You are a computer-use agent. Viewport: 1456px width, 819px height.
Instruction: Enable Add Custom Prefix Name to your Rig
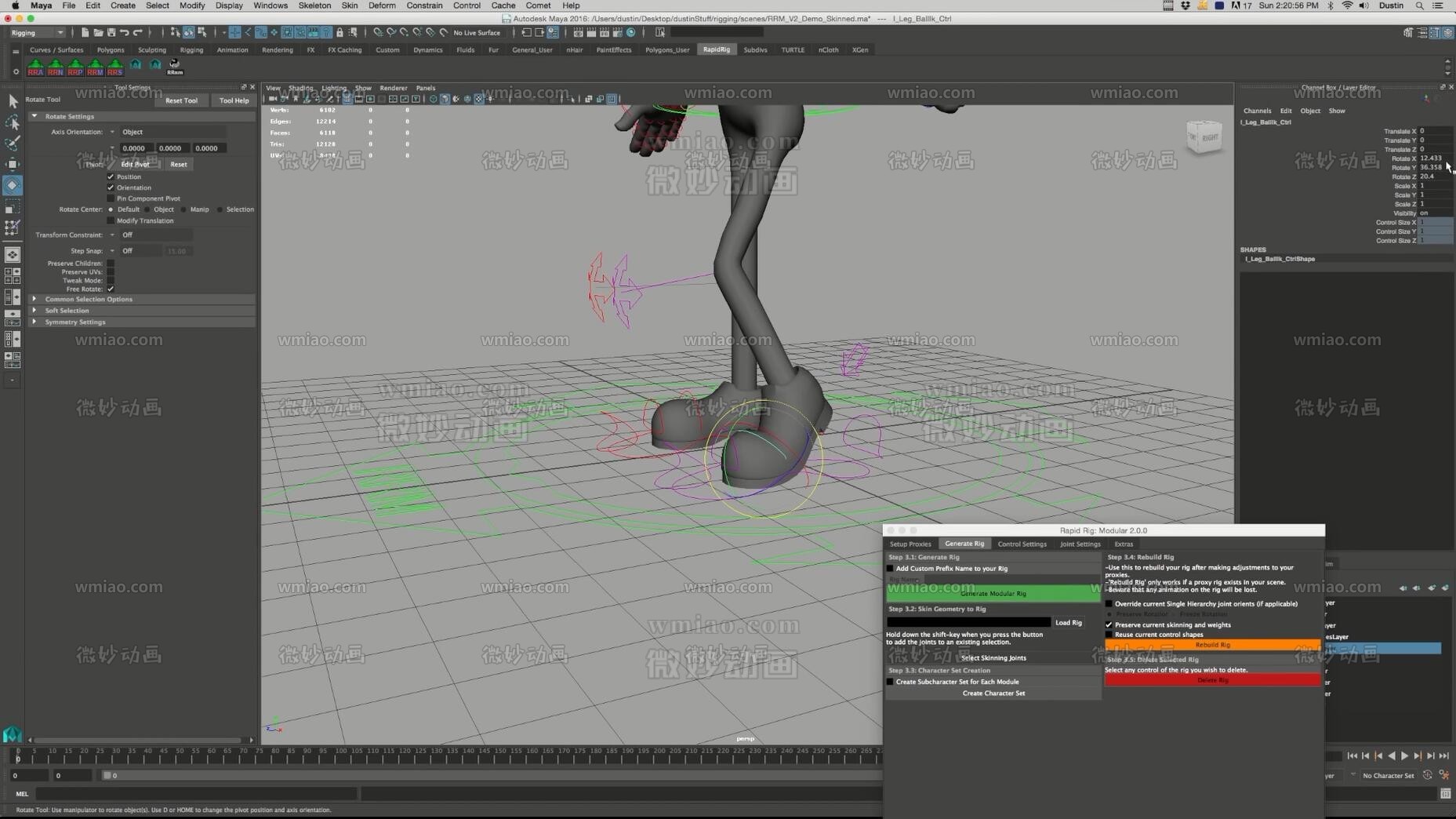point(890,568)
